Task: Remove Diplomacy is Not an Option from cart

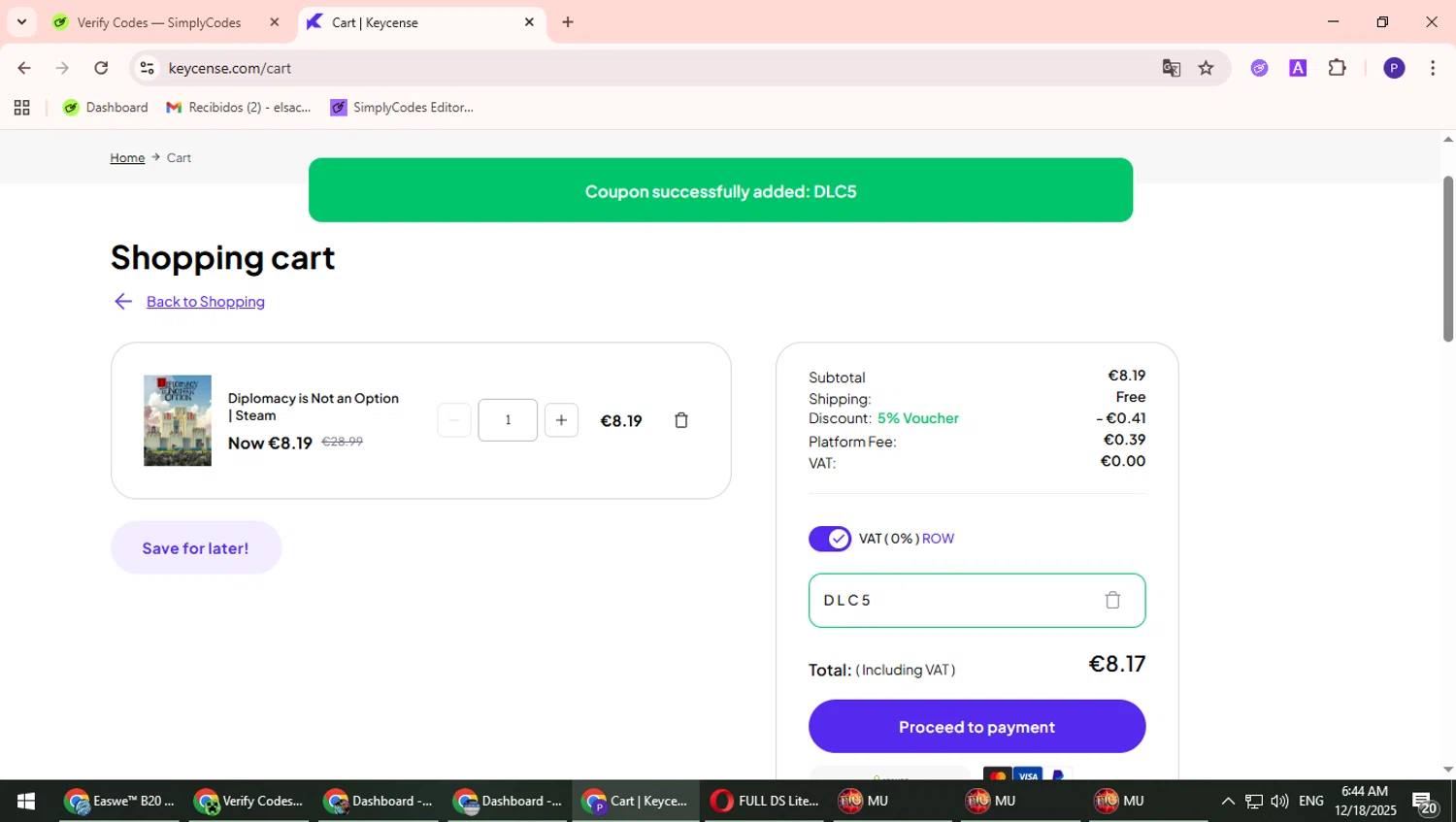Action: point(681,420)
